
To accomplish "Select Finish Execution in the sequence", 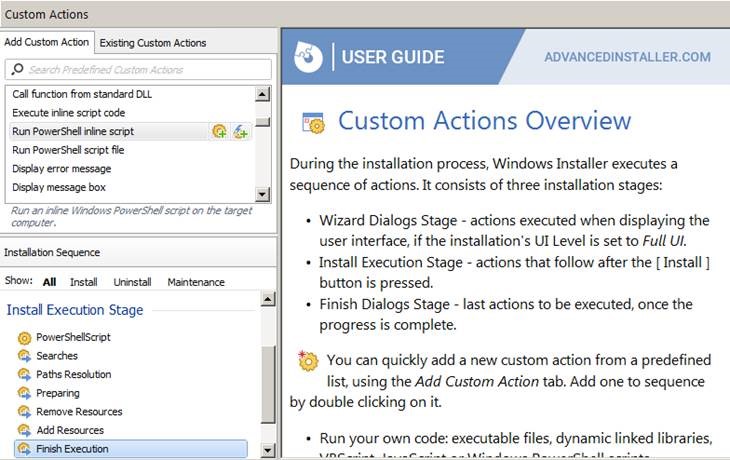I will pyautogui.click(x=72, y=449).
